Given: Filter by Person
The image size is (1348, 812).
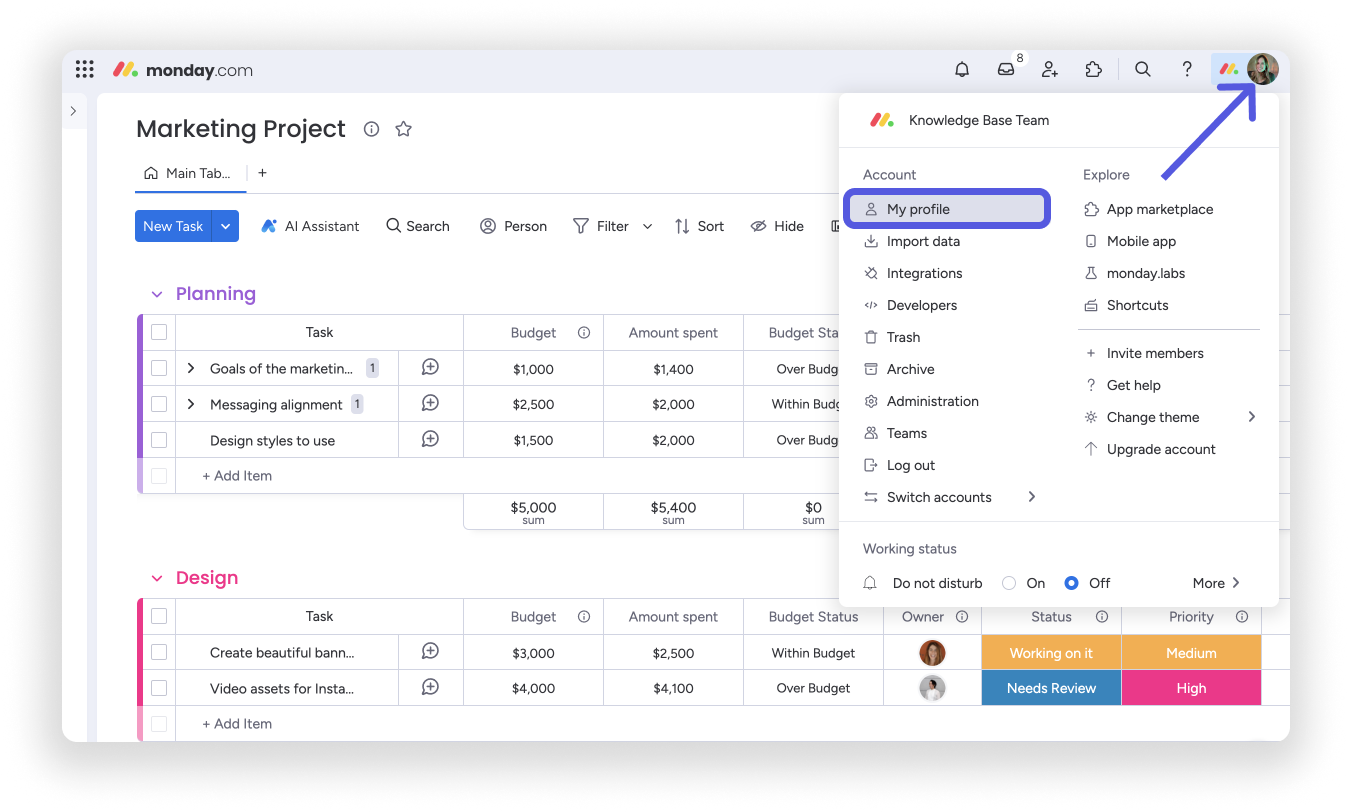Looking at the screenshot, I should 514,226.
